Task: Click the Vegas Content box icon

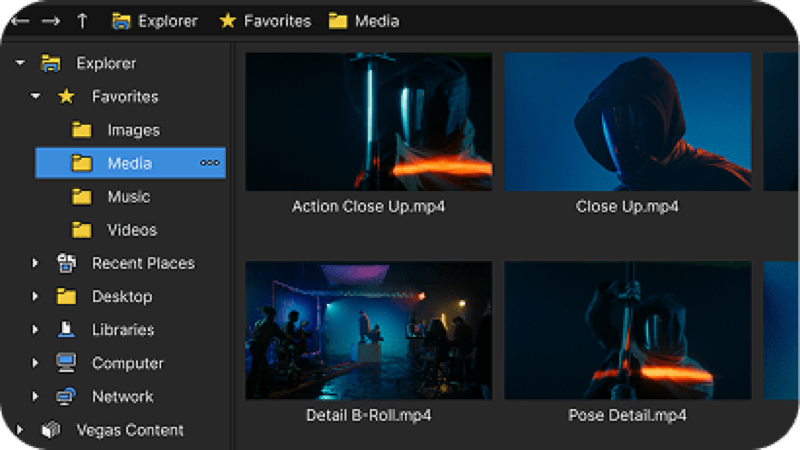Action: tap(51, 430)
